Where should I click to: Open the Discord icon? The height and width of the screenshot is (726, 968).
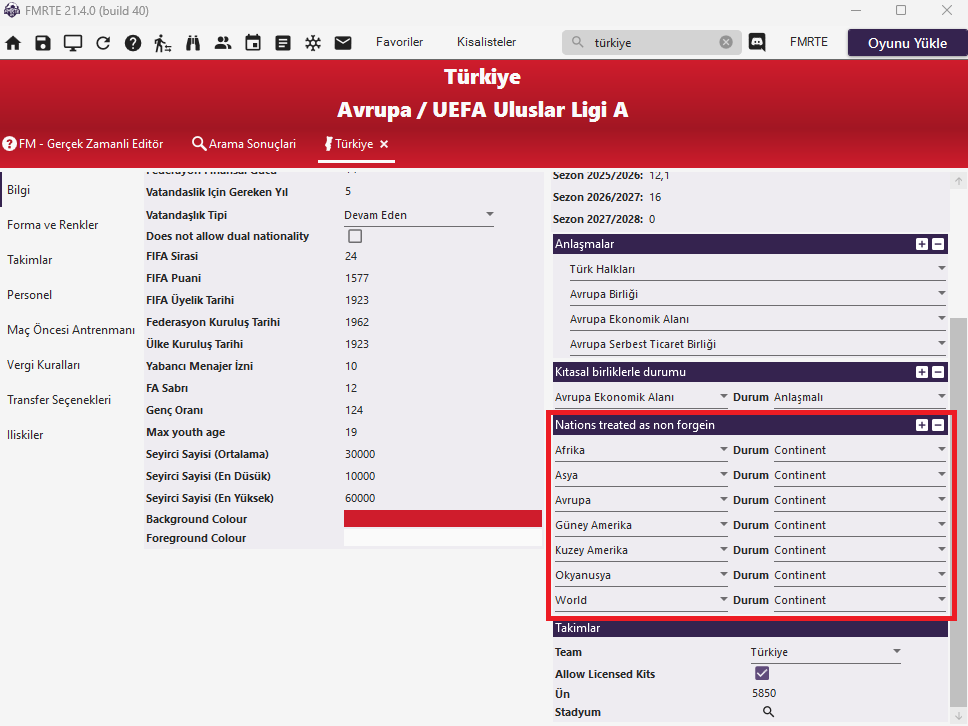pos(757,43)
